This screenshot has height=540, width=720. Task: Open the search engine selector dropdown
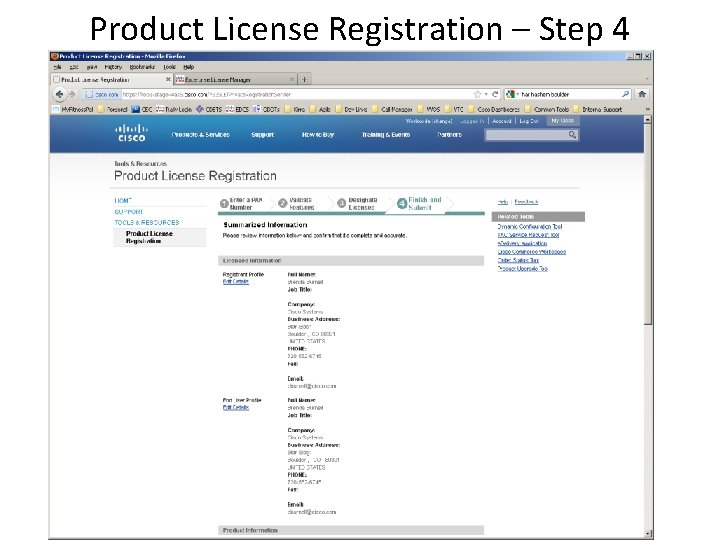512,94
